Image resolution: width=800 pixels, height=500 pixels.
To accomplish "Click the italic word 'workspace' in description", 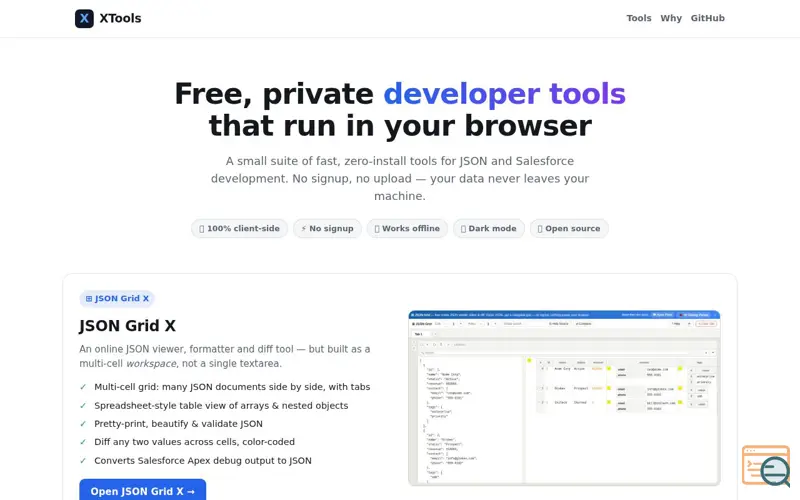I will click(x=151, y=364).
